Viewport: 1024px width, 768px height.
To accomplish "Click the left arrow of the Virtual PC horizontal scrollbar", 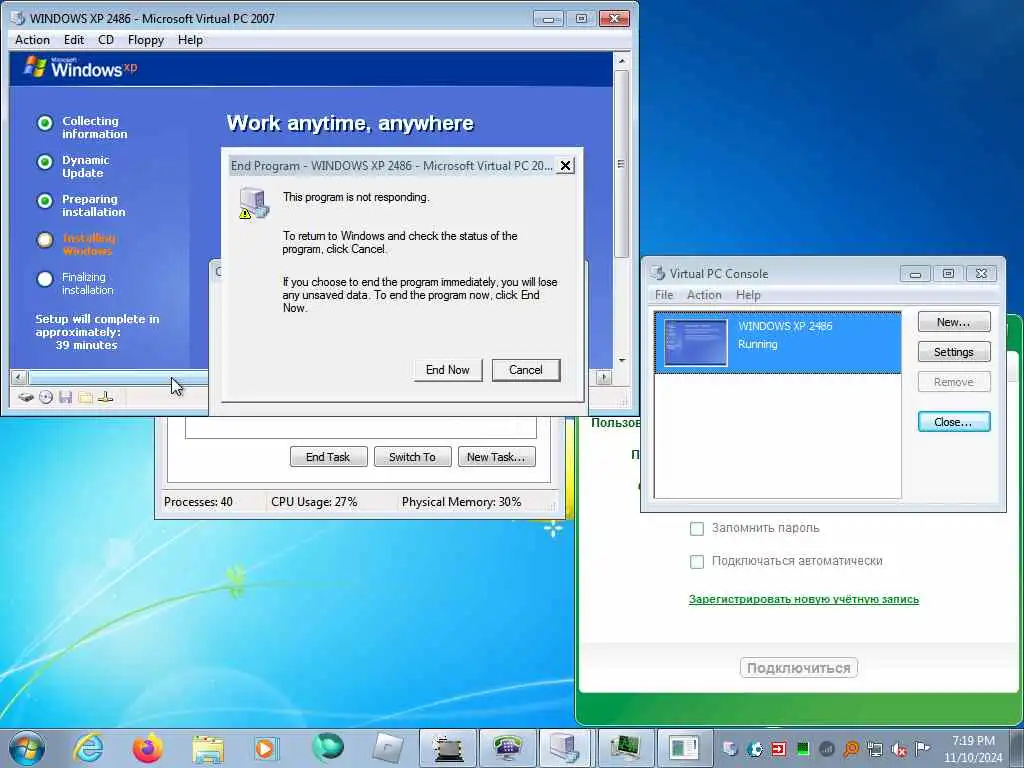I will 20,377.
